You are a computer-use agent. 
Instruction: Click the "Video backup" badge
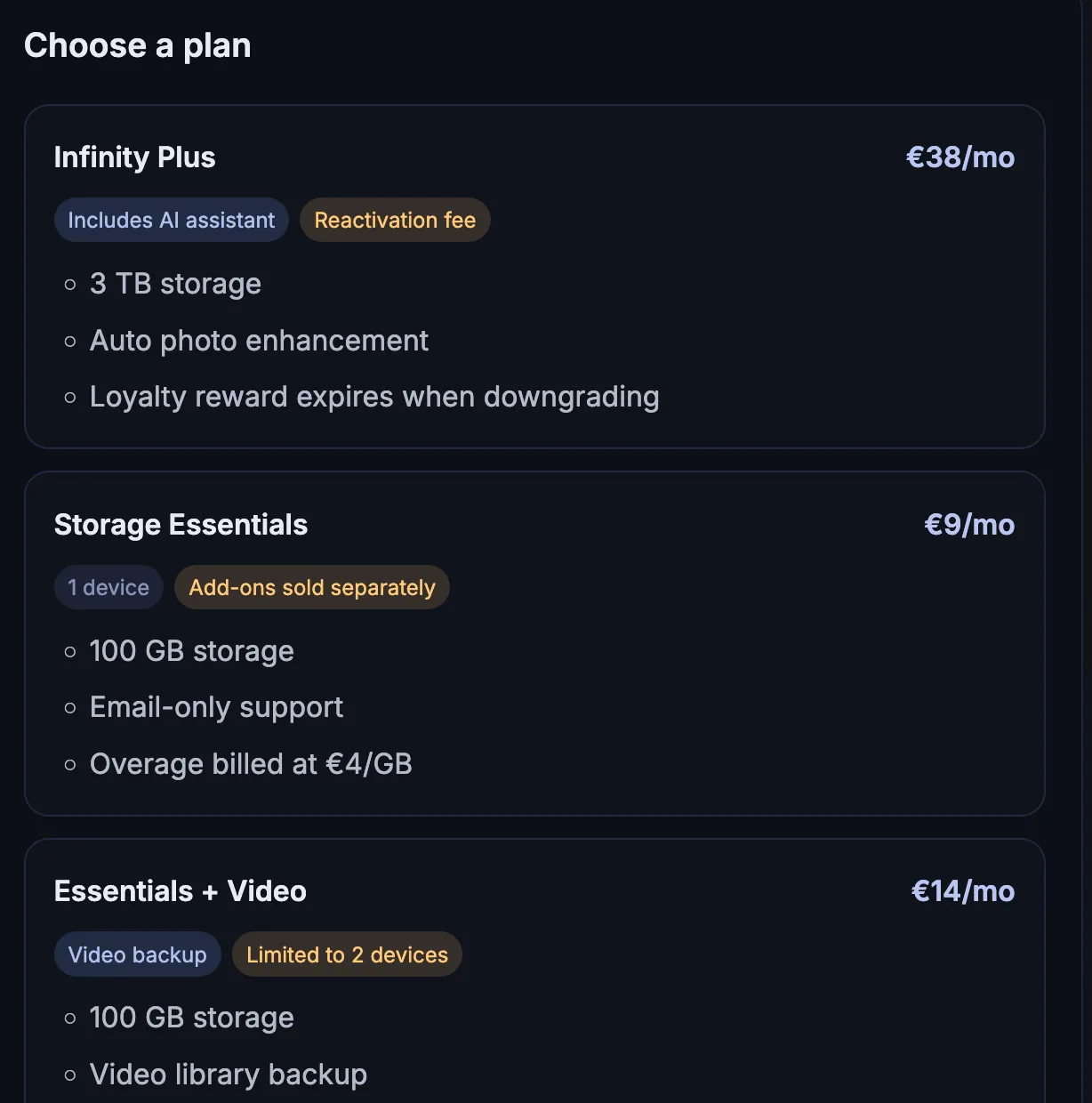(137, 954)
